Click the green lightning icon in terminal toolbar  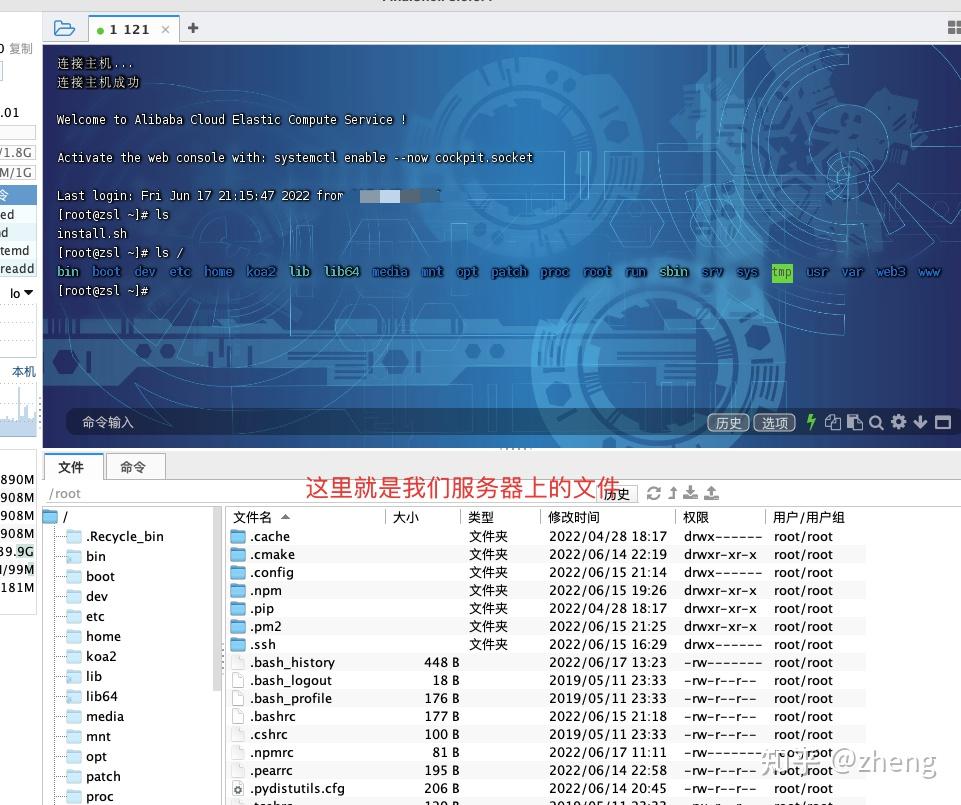click(810, 422)
